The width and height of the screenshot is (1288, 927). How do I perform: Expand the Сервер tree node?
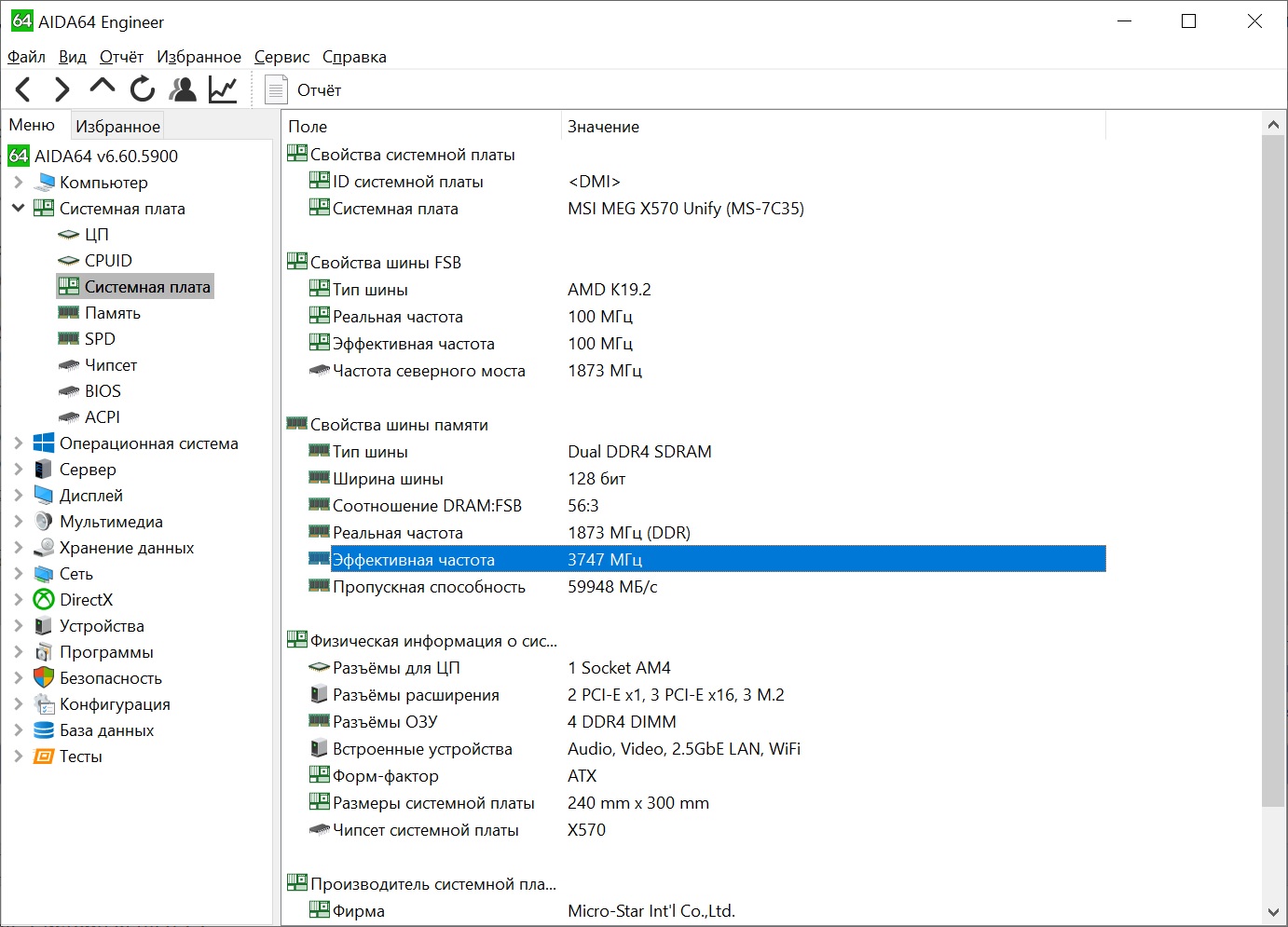point(18,470)
